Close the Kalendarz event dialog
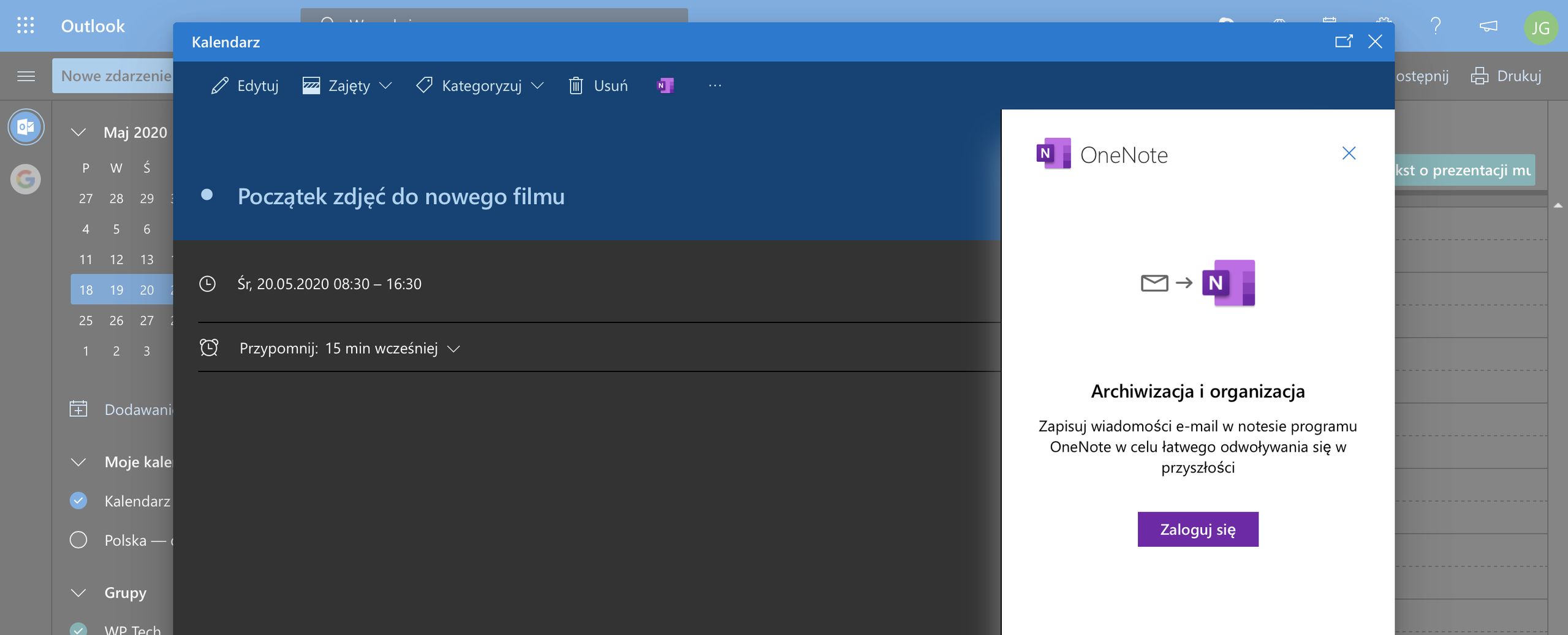Screen dimensions: 1568x635 [x=1375, y=42]
